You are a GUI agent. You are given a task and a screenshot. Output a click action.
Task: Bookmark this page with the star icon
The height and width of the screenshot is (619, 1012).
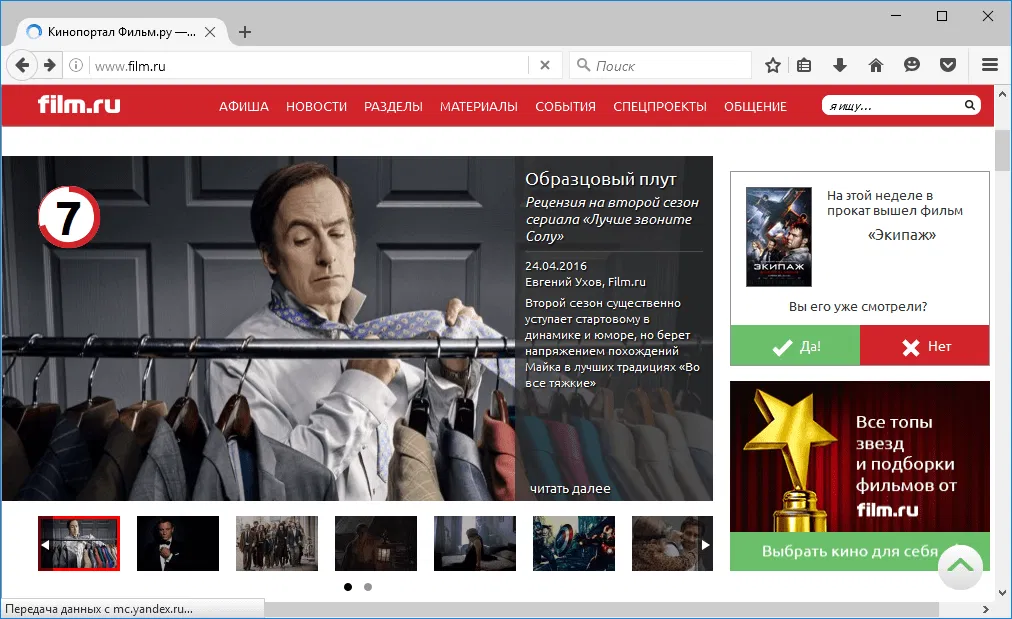click(x=773, y=65)
